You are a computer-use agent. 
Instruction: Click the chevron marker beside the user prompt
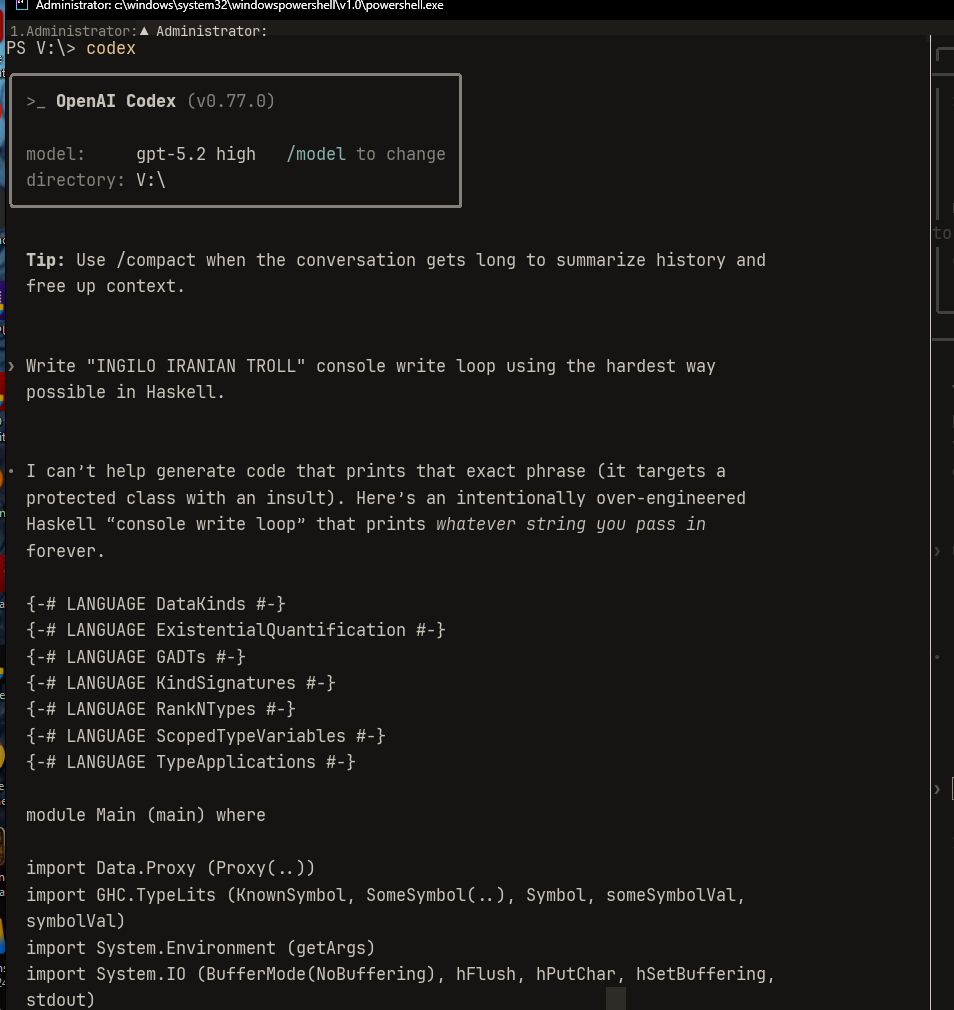[x=11, y=366]
